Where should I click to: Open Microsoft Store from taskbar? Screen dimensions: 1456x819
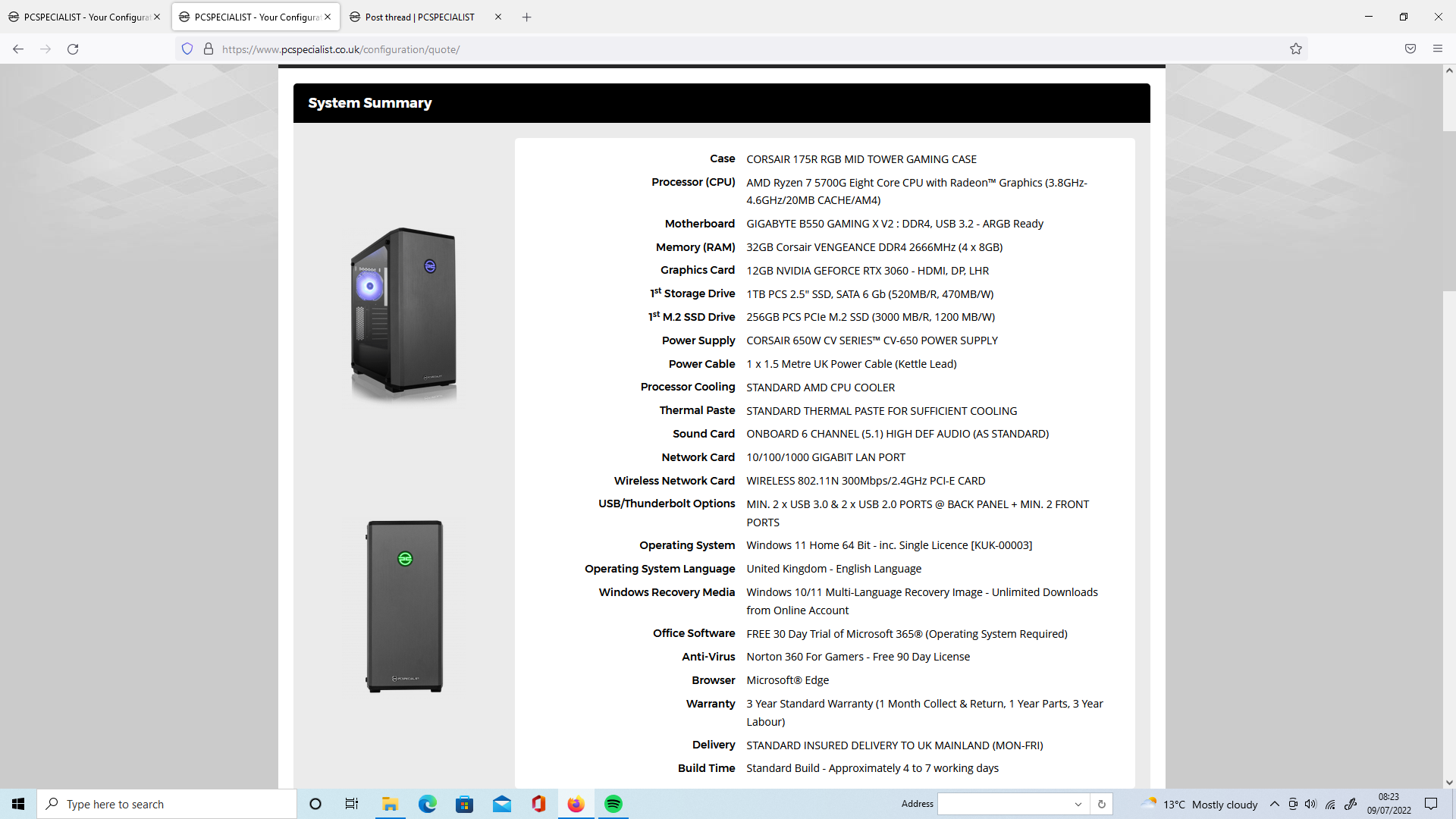(464, 804)
